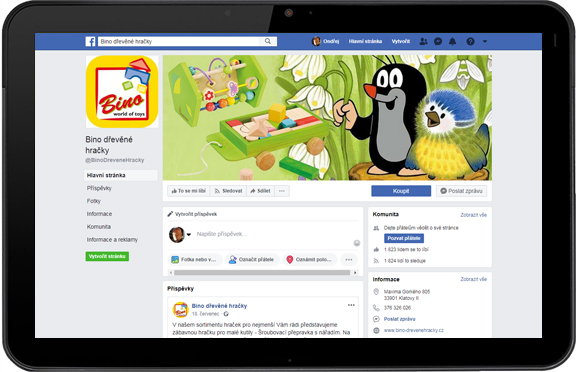Viewport: 576px width, 372px height.
Task: Toggle the To se mi líbí like button
Action: pyautogui.click(x=189, y=191)
